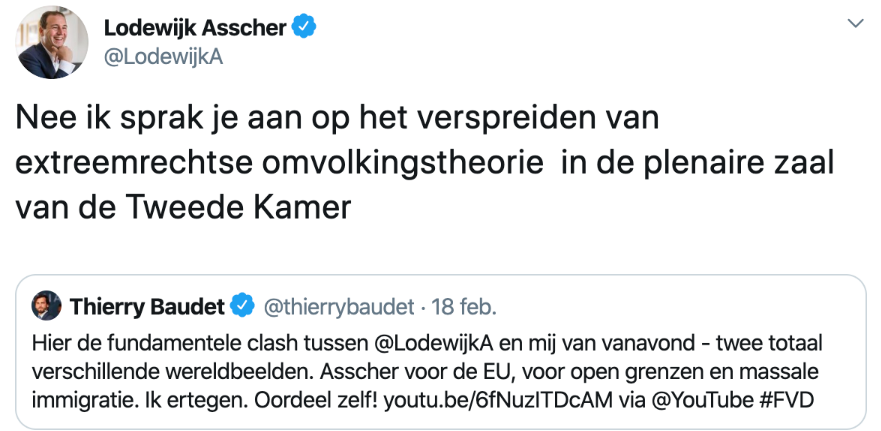Open the youtu.be/6fNuzITDcAM link

[x=498, y=400]
